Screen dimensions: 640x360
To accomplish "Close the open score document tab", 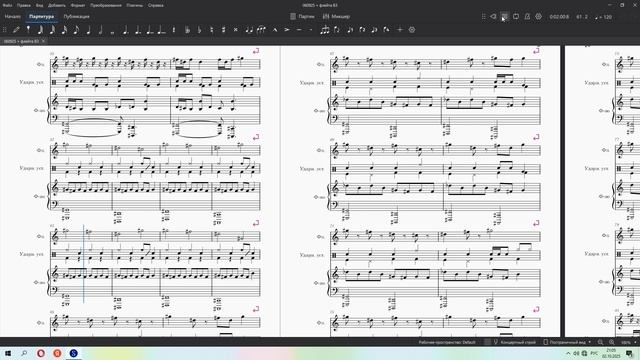I will click(43, 41).
